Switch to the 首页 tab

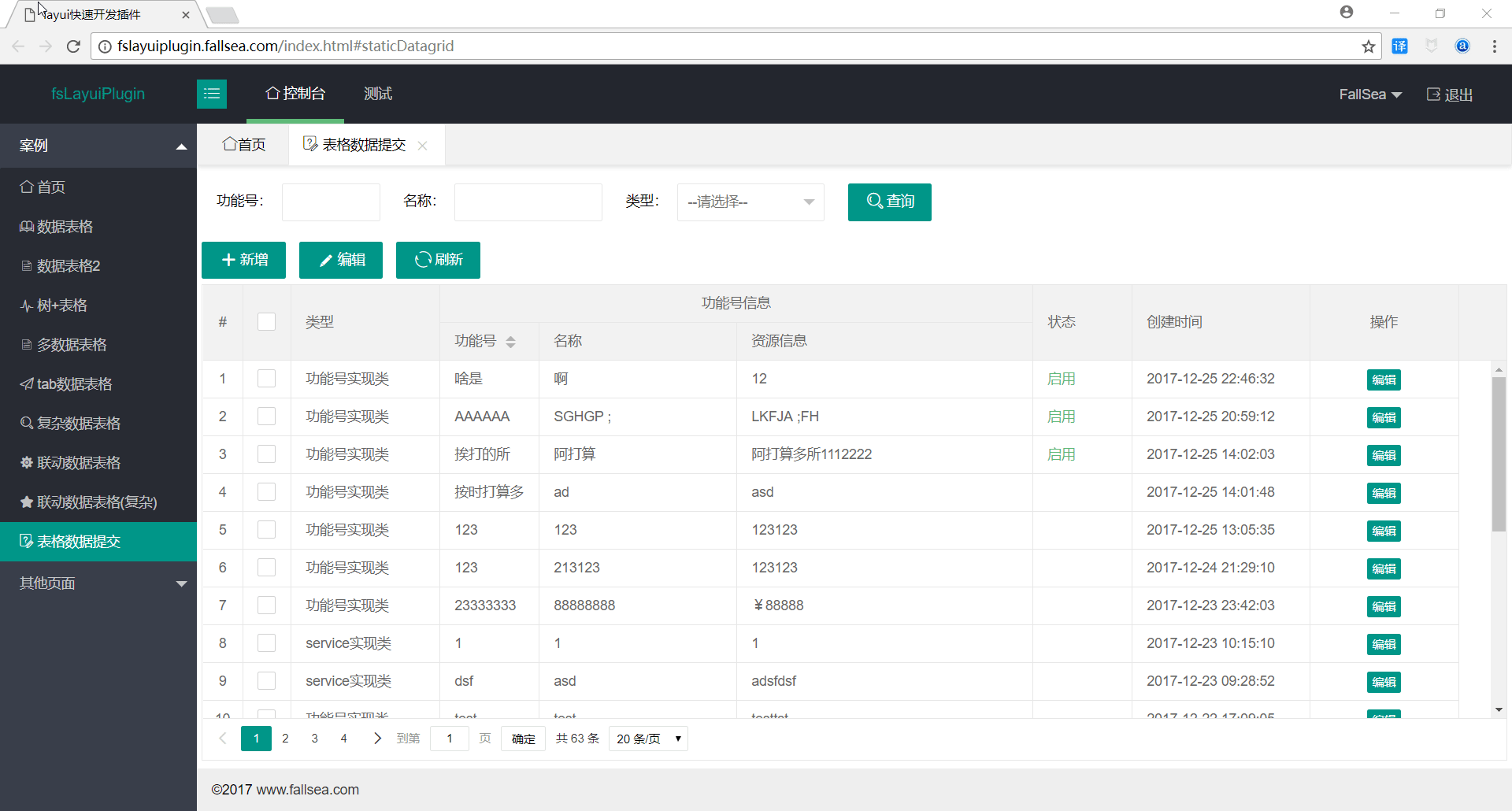coord(244,145)
